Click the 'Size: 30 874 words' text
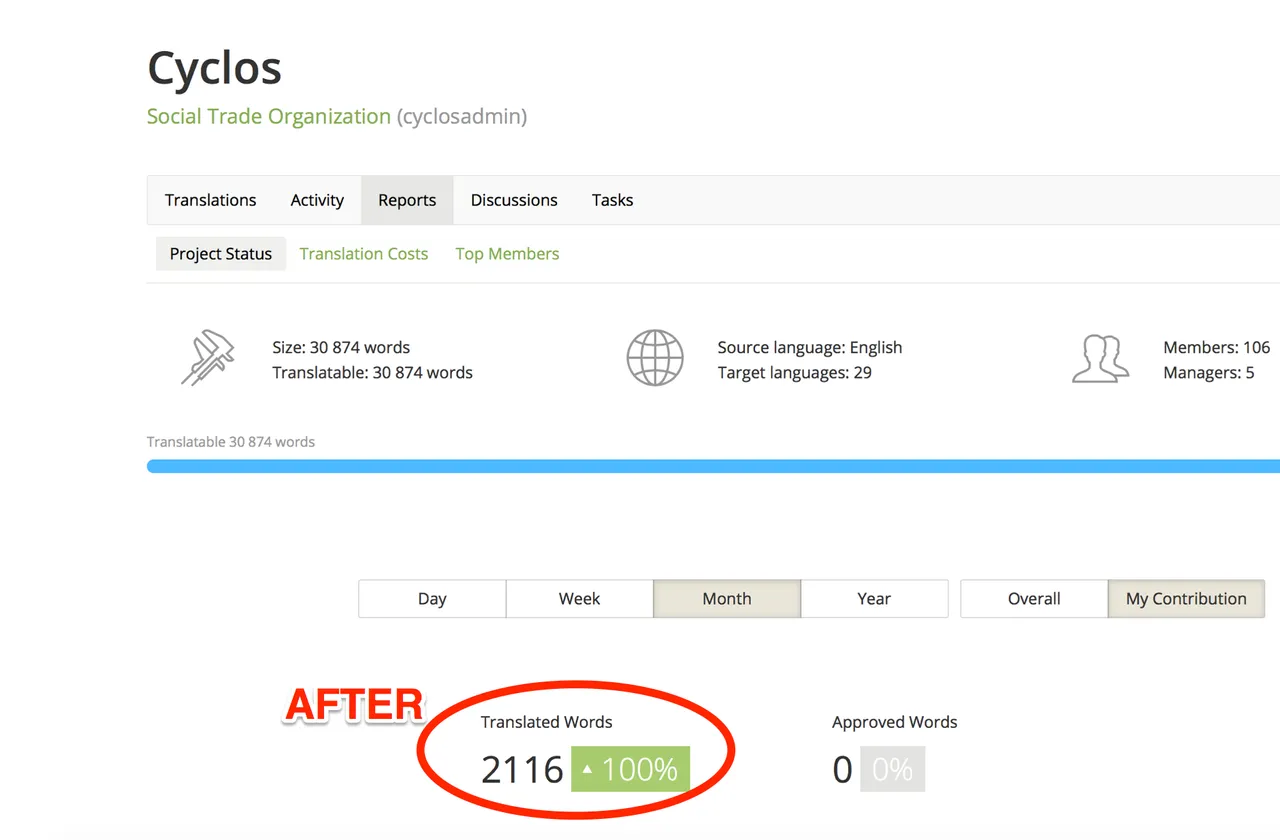Viewport: 1280px width, 840px height. (341, 347)
